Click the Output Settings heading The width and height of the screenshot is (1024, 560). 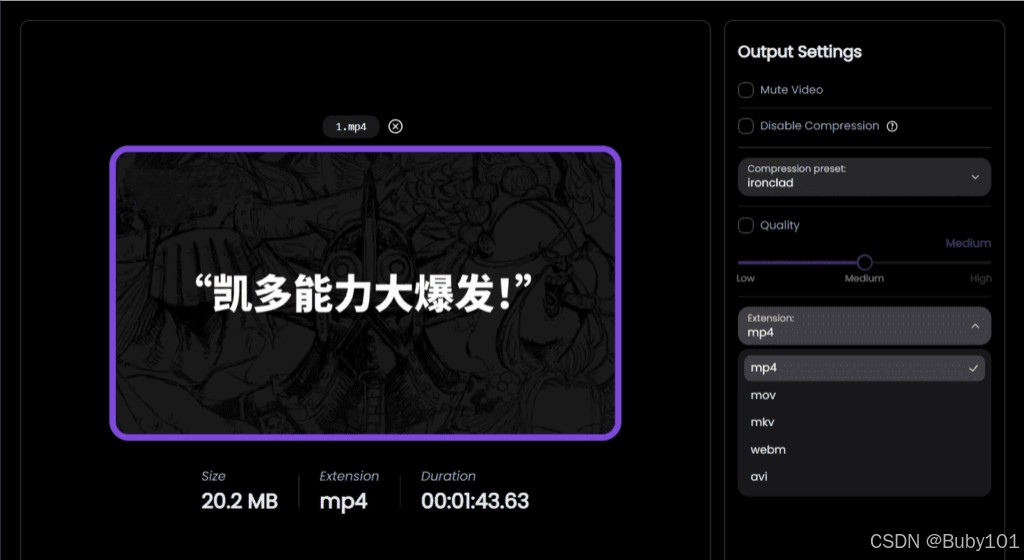click(799, 52)
